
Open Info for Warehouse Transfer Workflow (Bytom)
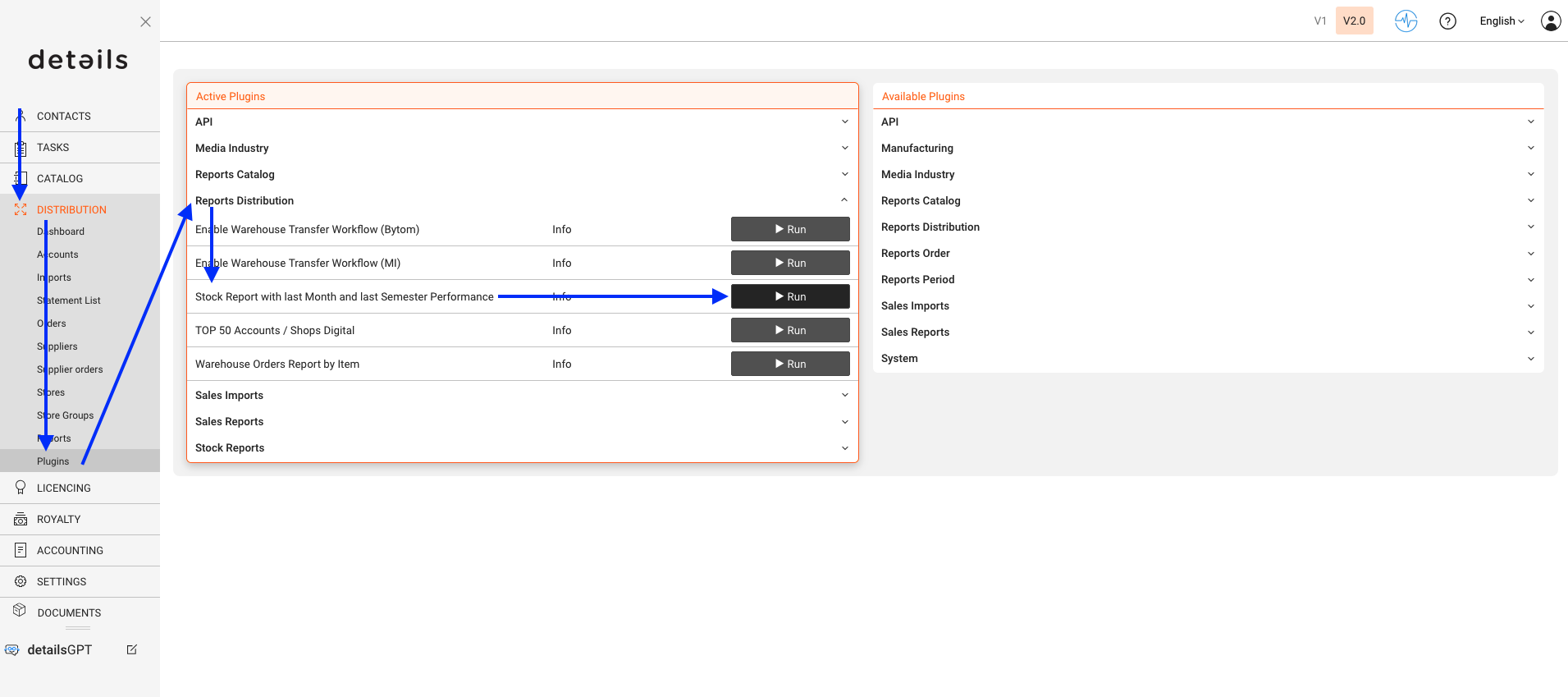[x=561, y=229]
